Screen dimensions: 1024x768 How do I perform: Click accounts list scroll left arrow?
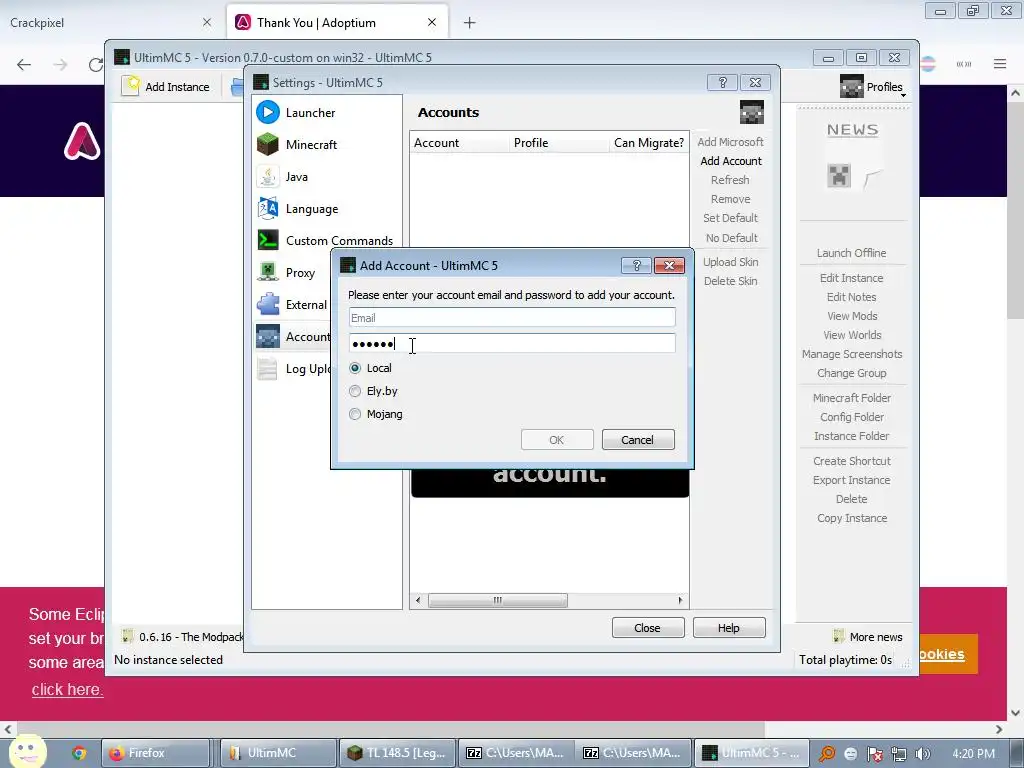pos(418,600)
